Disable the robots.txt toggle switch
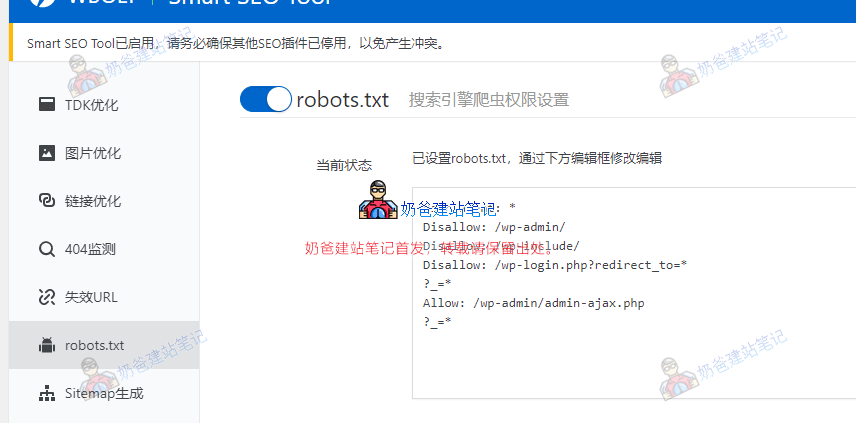Viewport: 856px width, 423px height. (x=265, y=99)
